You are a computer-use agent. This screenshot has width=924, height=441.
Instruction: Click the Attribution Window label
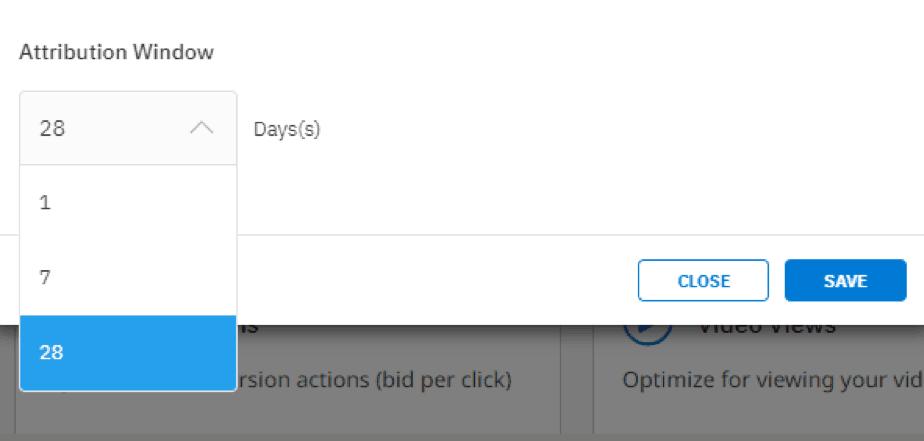click(x=116, y=52)
